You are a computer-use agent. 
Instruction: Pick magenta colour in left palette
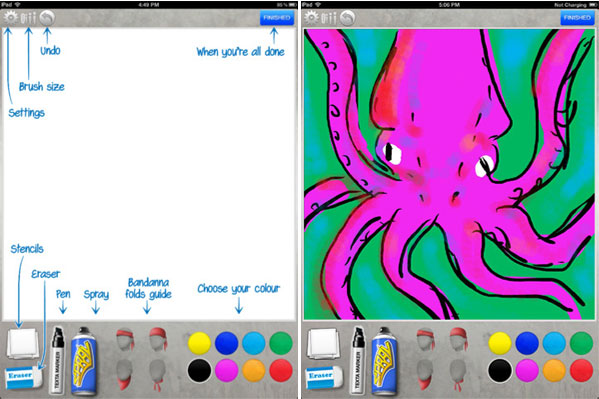click(227, 371)
